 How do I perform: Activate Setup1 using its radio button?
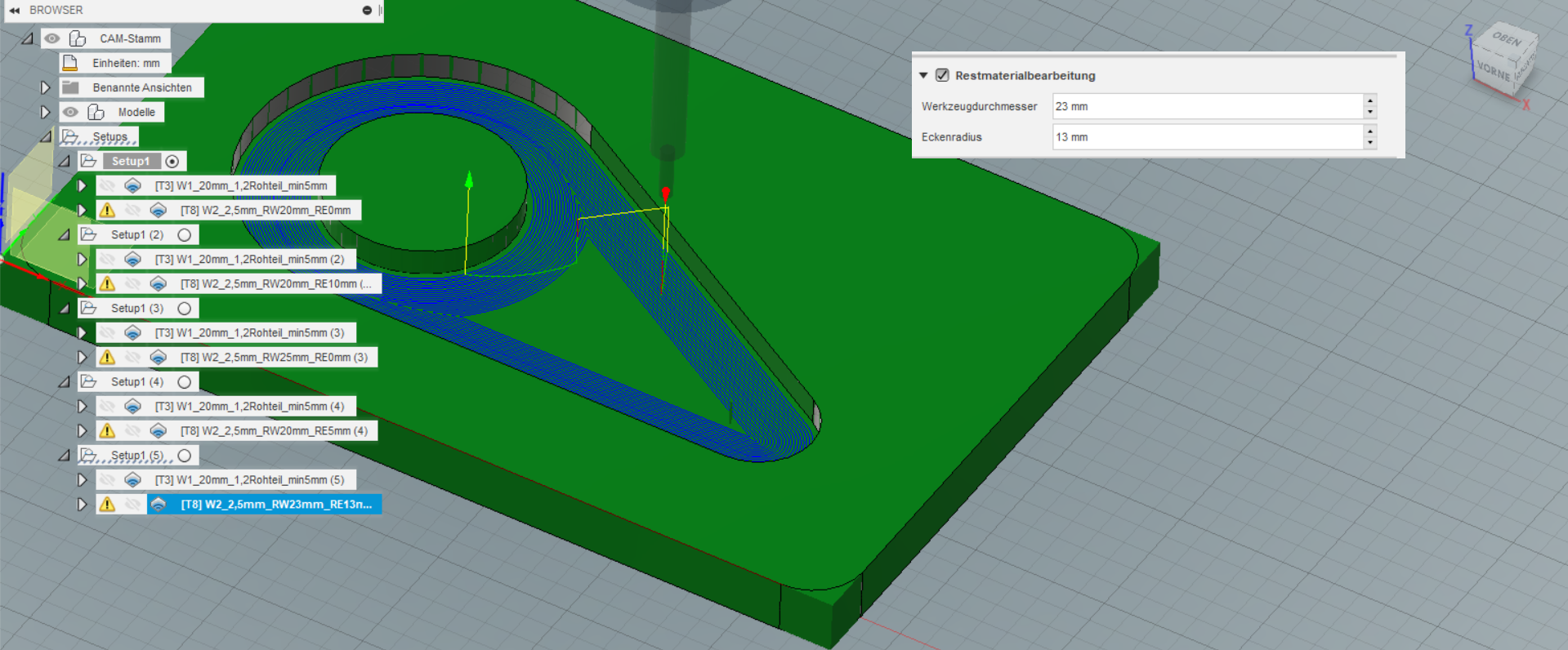point(172,161)
